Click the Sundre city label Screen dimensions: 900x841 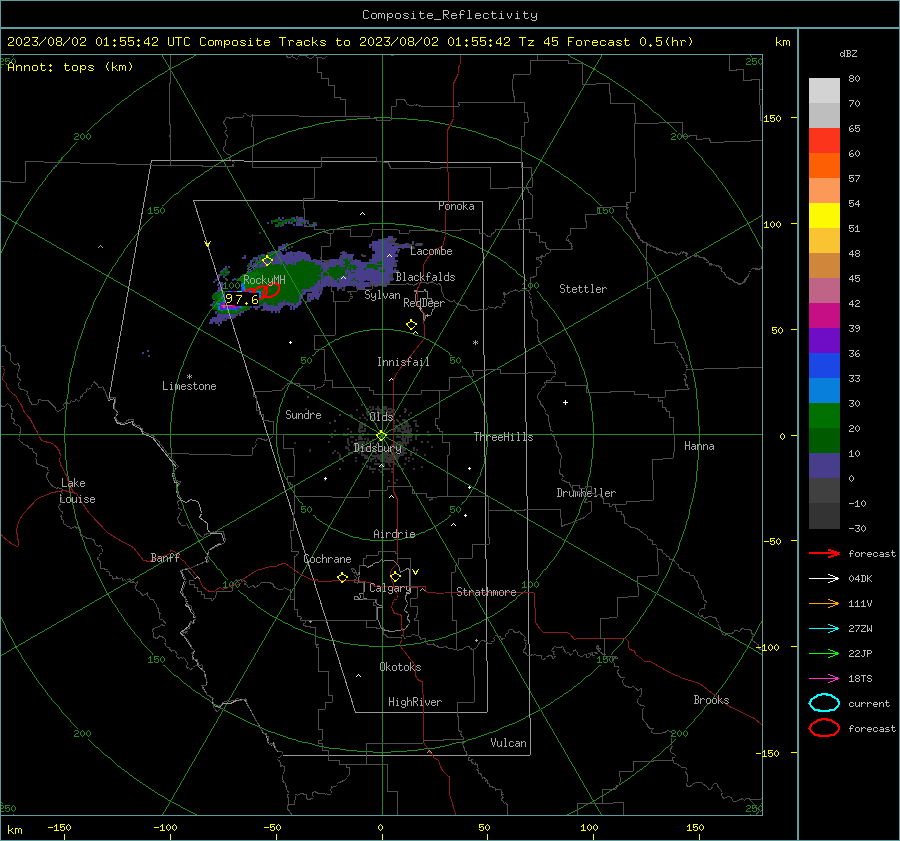(303, 415)
